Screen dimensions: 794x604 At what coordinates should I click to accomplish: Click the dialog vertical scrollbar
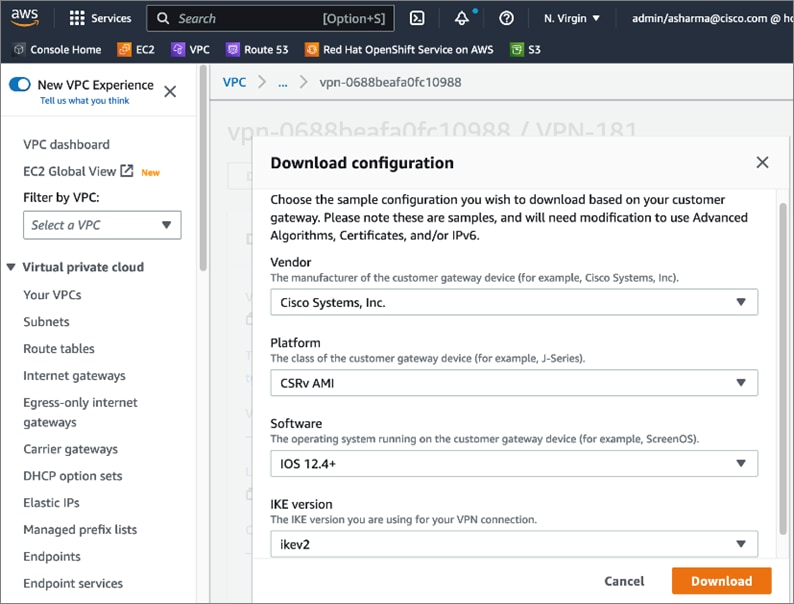[x=782, y=369]
